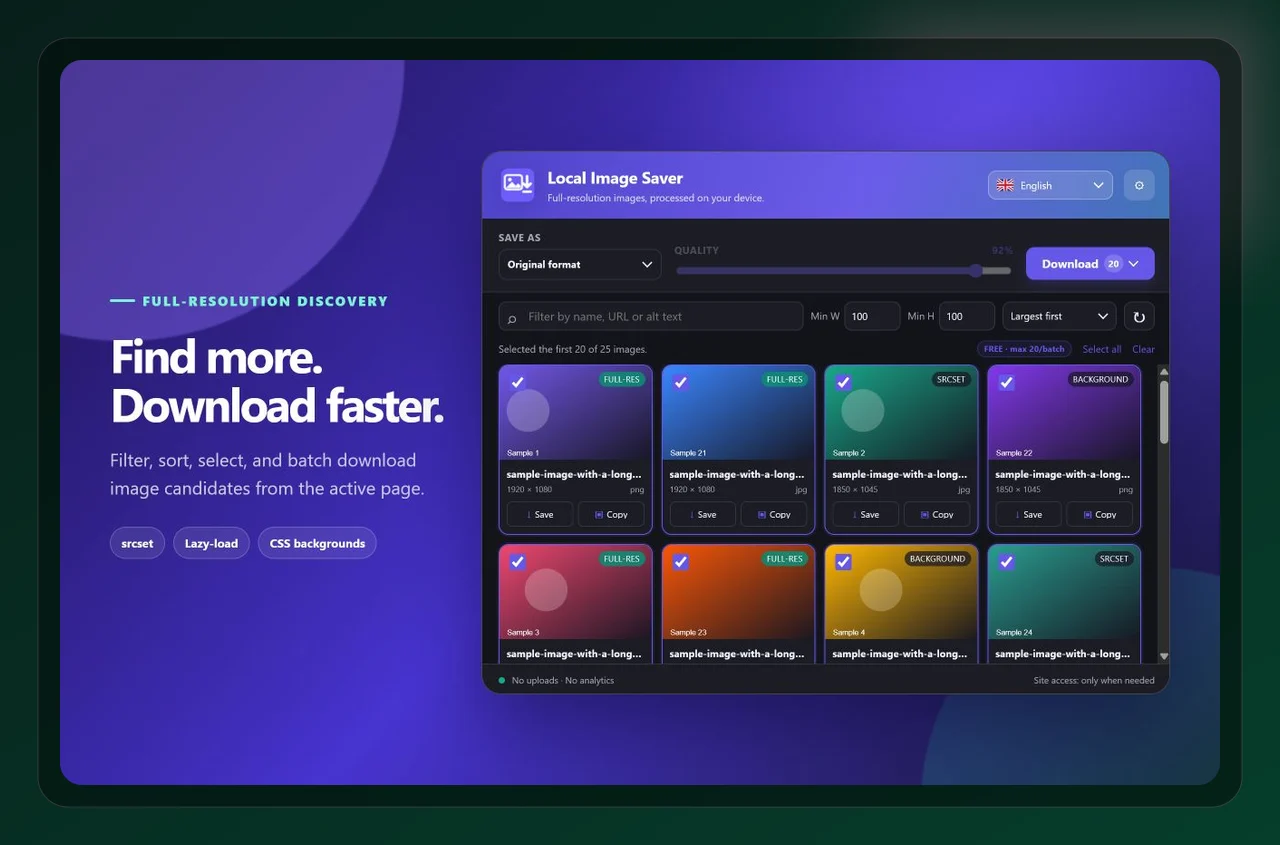Uncheck the Sample 22 image checkbox

(x=1006, y=382)
